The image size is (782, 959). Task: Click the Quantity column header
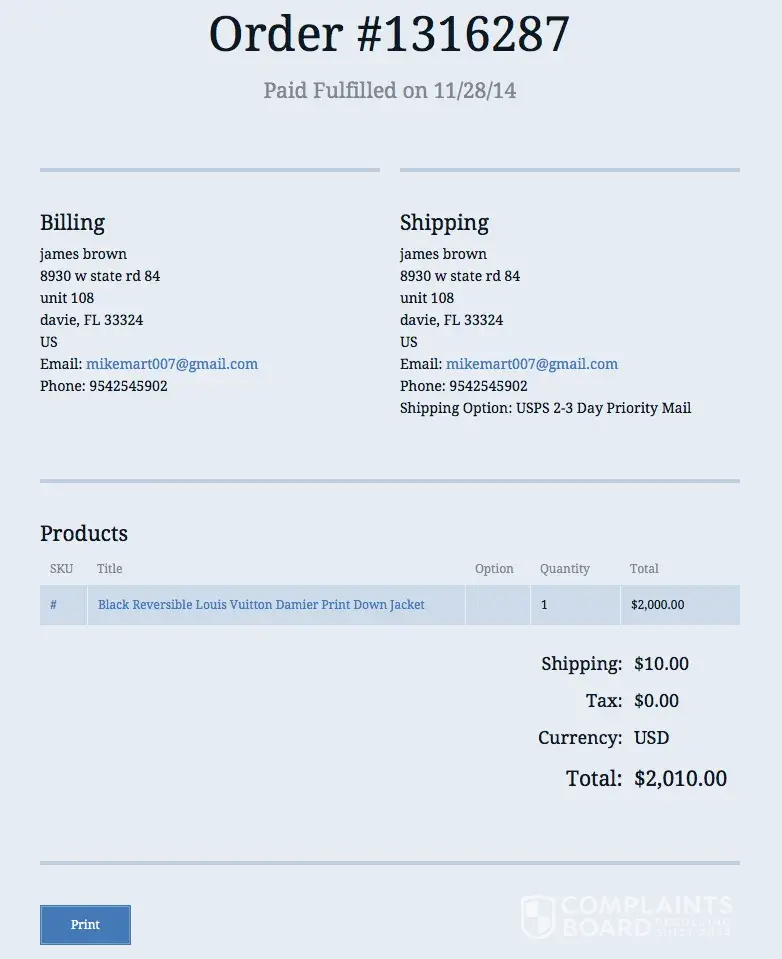565,569
